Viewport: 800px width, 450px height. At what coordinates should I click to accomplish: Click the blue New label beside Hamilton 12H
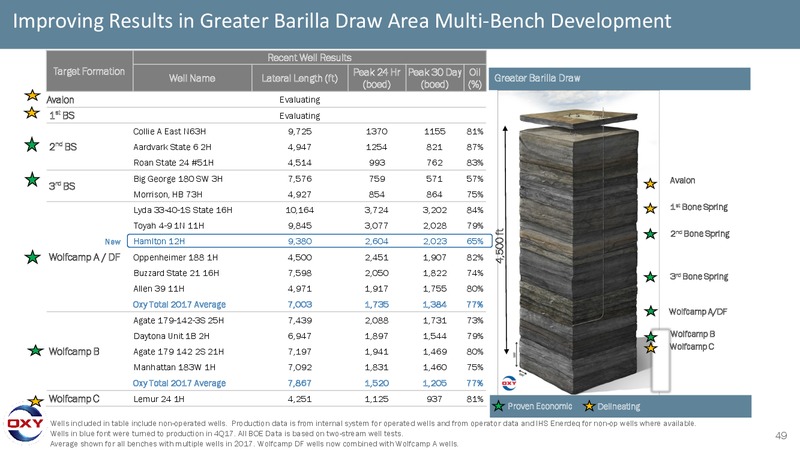tap(113, 242)
